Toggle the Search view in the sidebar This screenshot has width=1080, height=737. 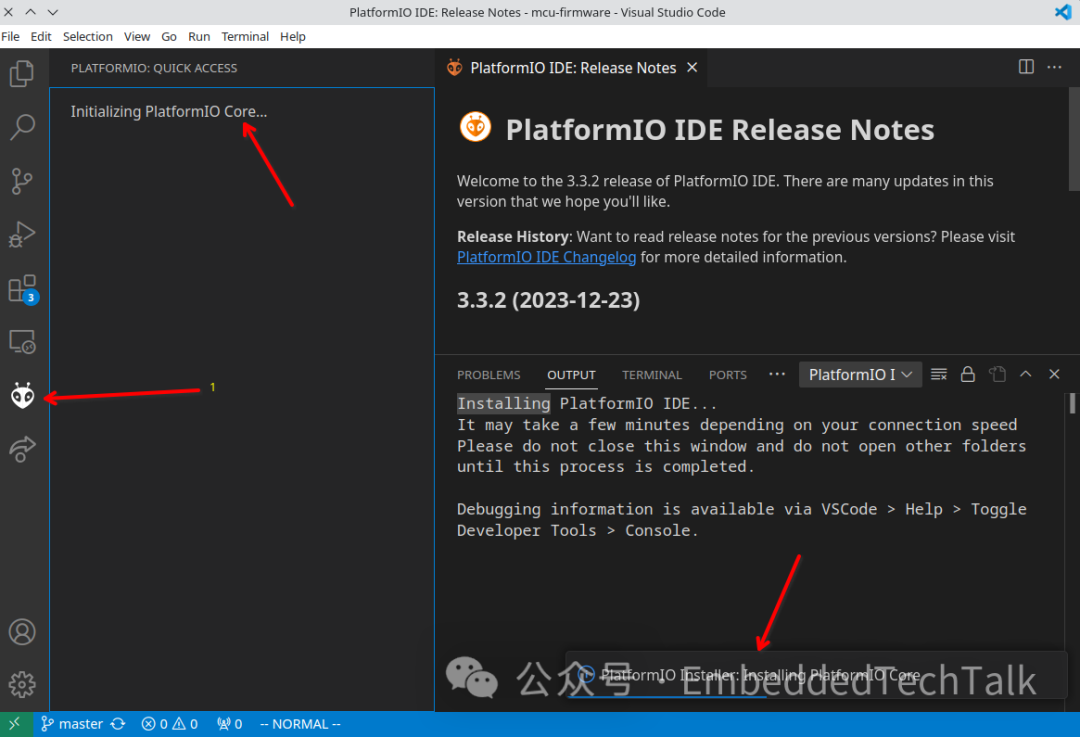pyautogui.click(x=23, y=127)
